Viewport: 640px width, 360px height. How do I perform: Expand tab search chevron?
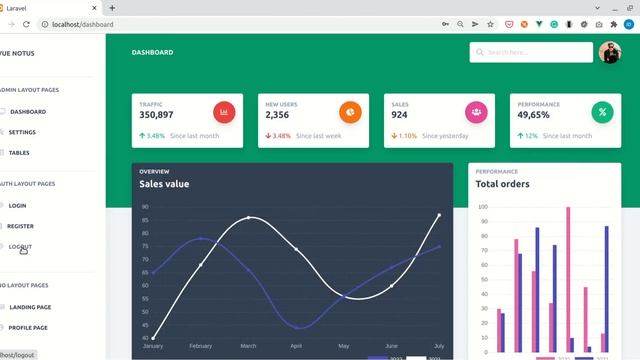click(597, 8)
